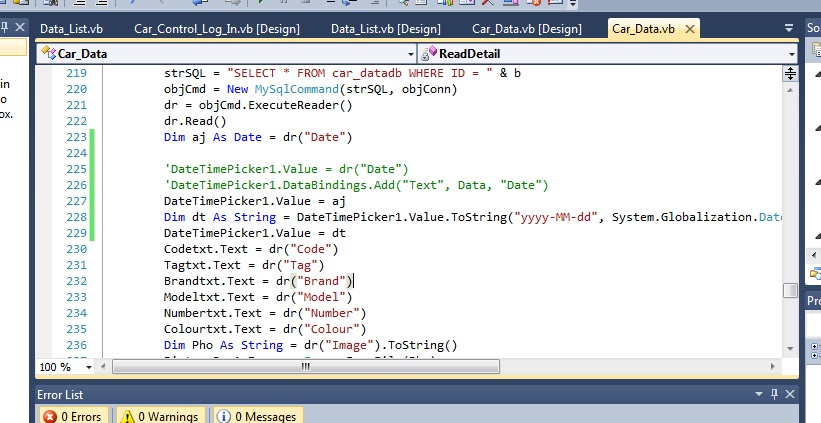Toggle the 0 Warnings filter

162,417
